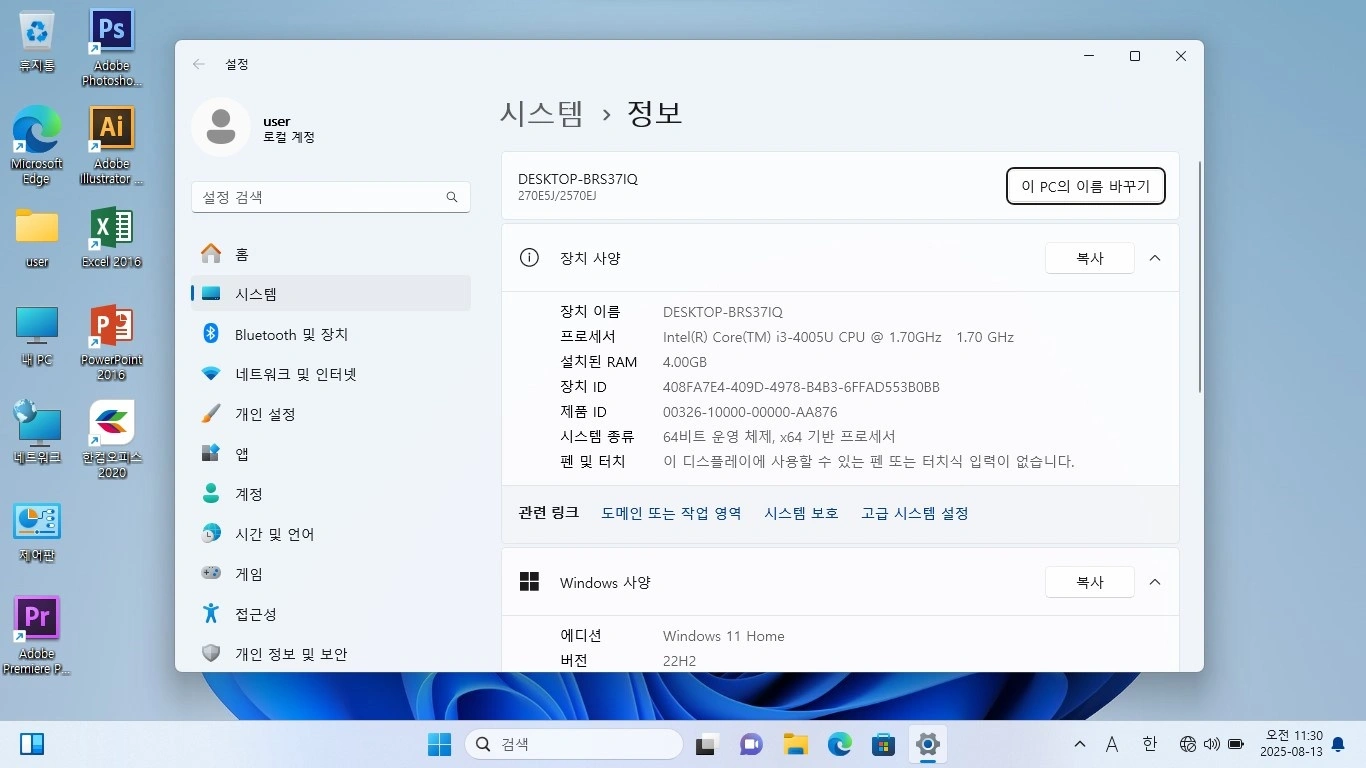Select 시스템 in settings sidebar
This screenshot has height=768, width=1366.
click(x=331, y=294)
